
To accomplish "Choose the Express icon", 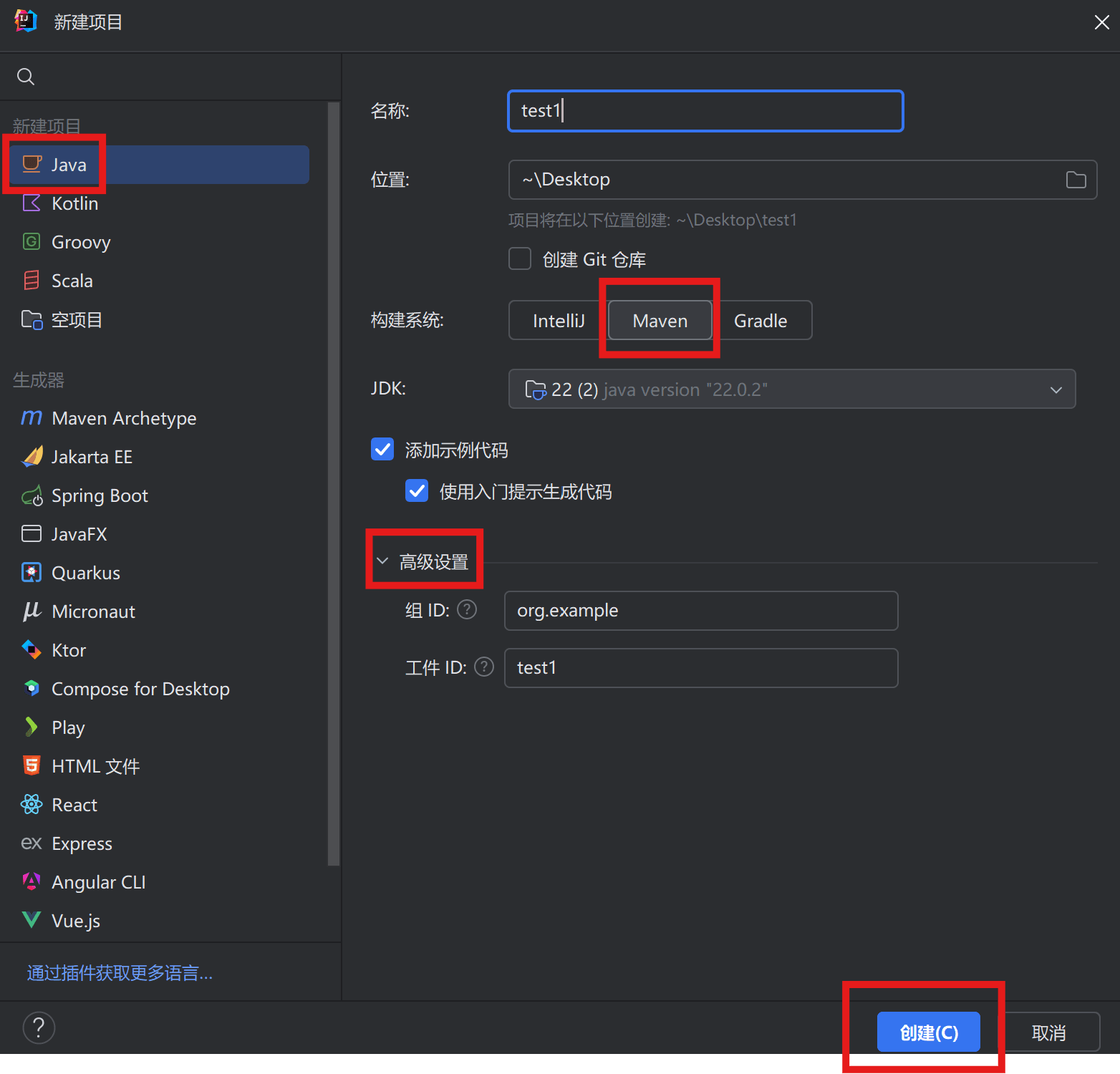I will [x=32, y=843].
